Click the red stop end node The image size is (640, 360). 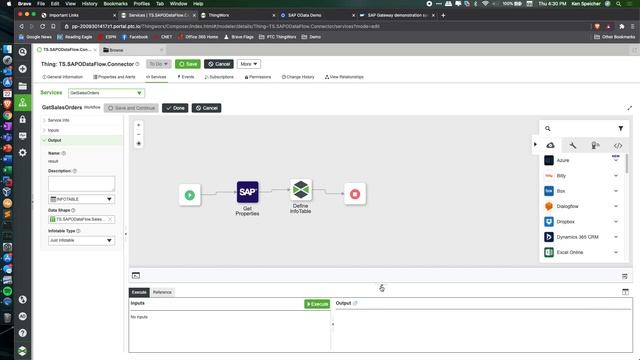coord(355,194)
